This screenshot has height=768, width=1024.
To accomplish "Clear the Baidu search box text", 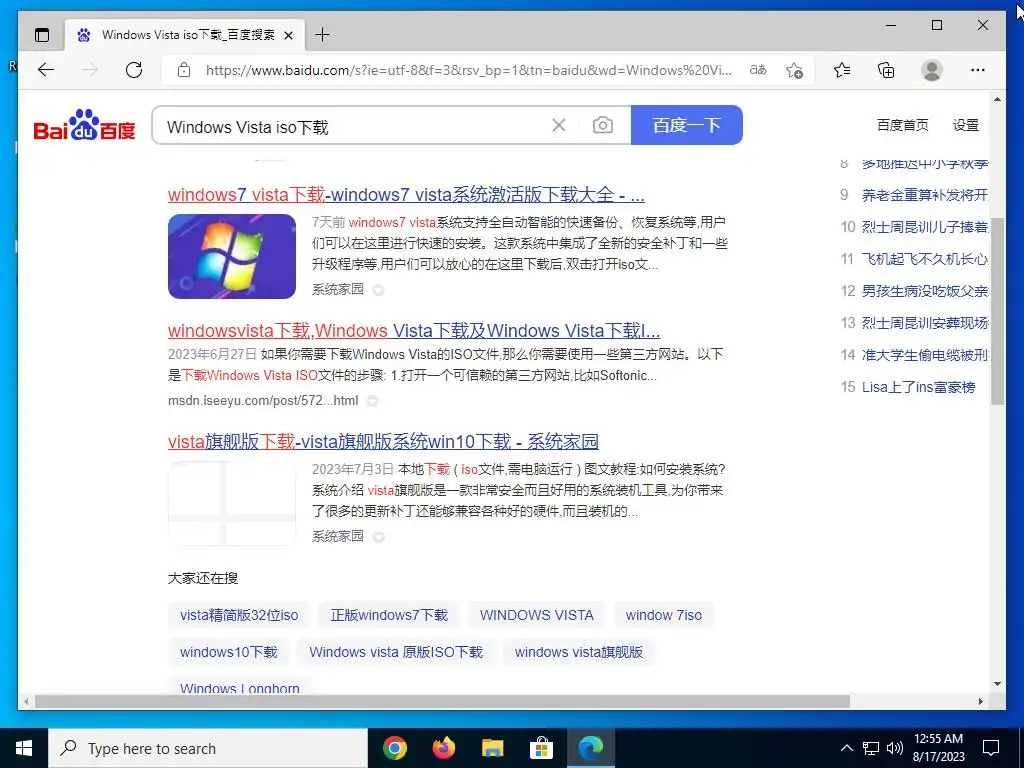I will [x=559, y=125].
